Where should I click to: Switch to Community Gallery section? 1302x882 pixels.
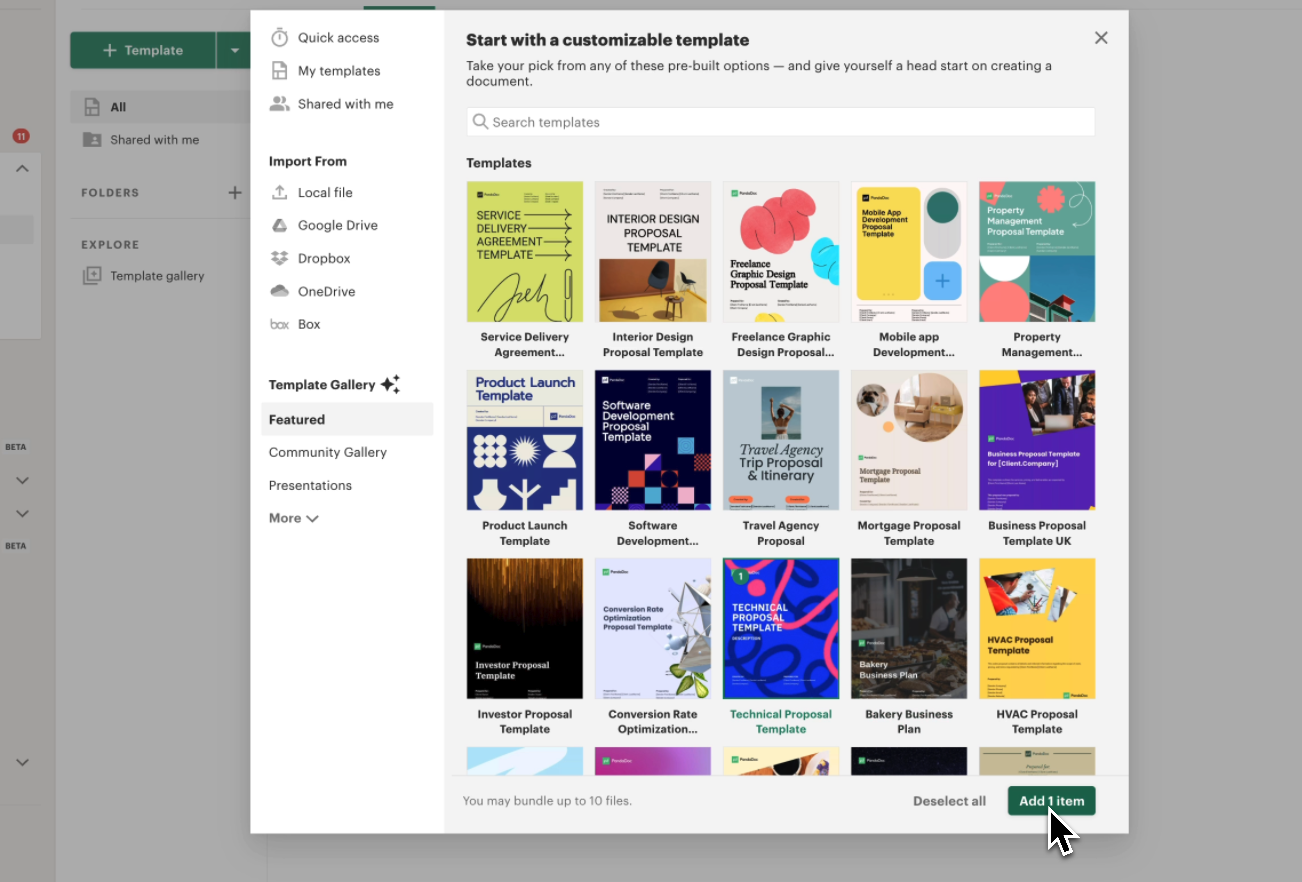pos(327,452)
